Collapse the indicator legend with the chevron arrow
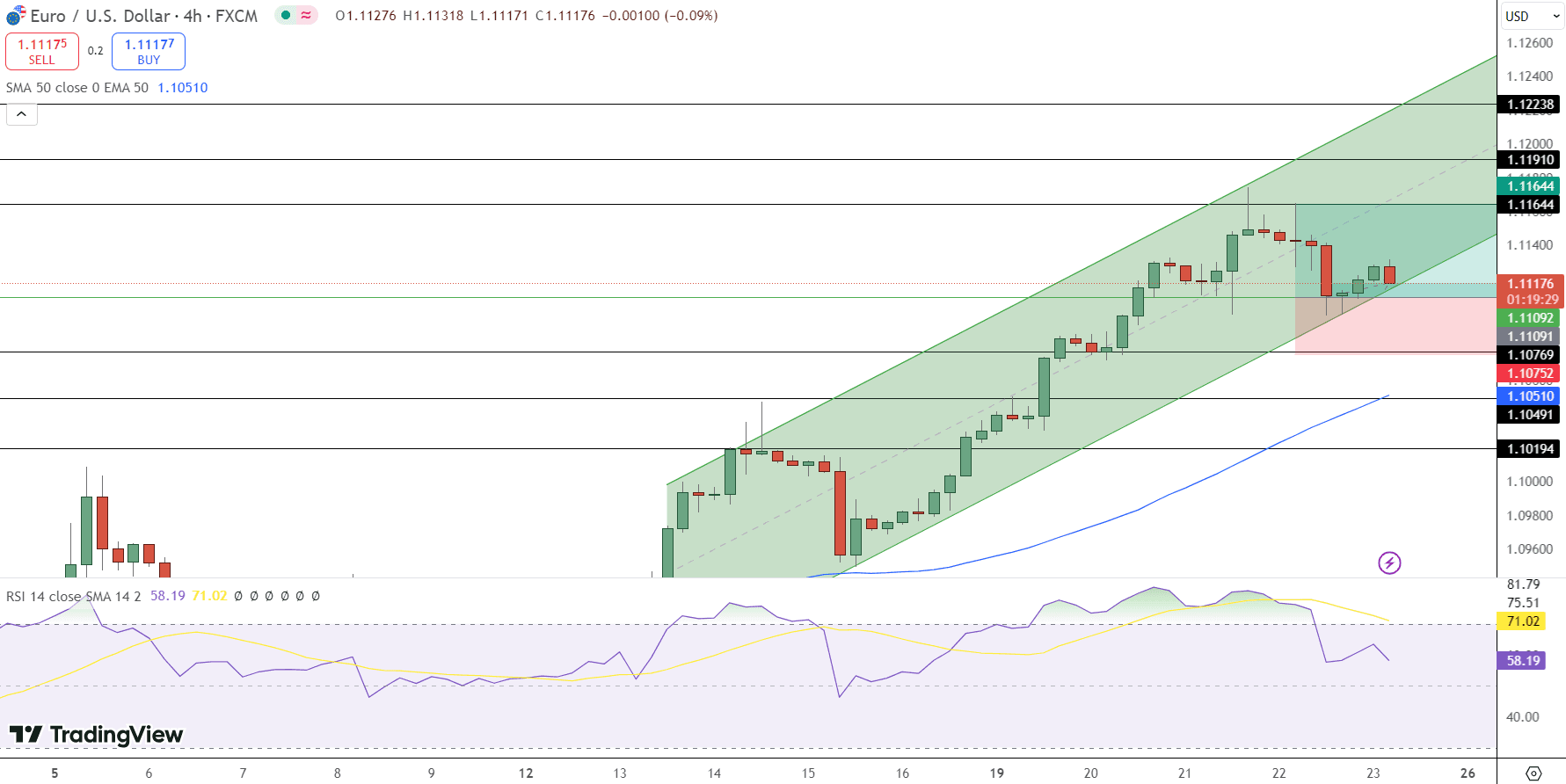 pyautogui.click(x=21, y=114)
